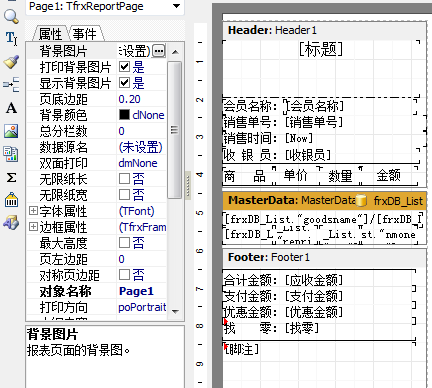Click the 页左边距 value 0
This screenshot has height=388, width=432.
coord(122,259)
